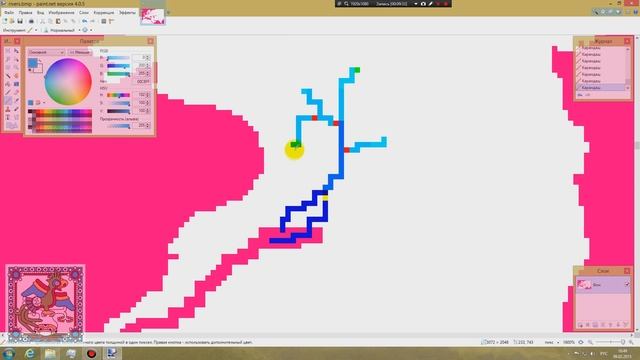Open the active tool chooser dropdown
The image size is (640, 360).
pos(36,30)
